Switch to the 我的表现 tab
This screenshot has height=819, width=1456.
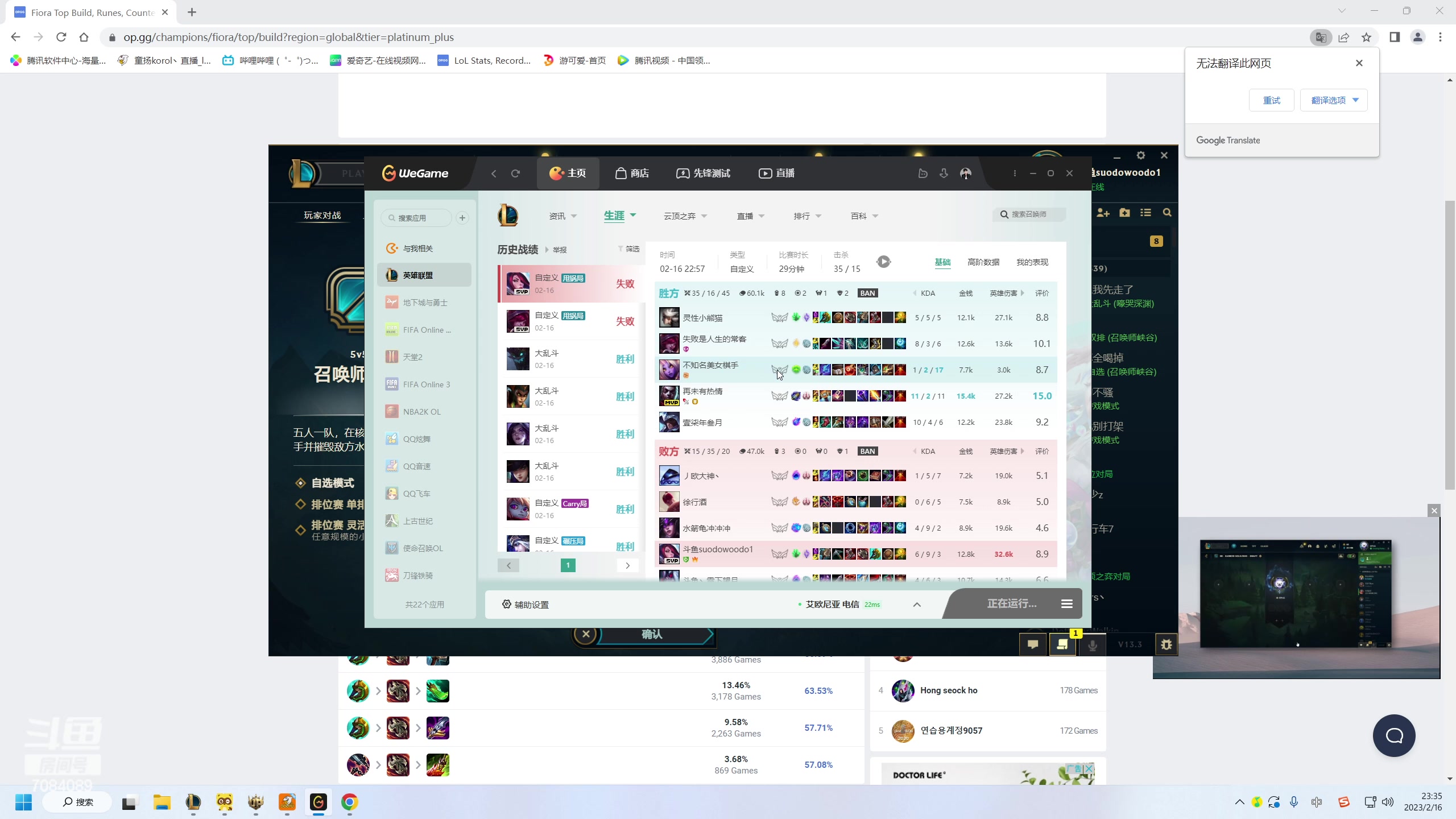tap(1032, 262)
